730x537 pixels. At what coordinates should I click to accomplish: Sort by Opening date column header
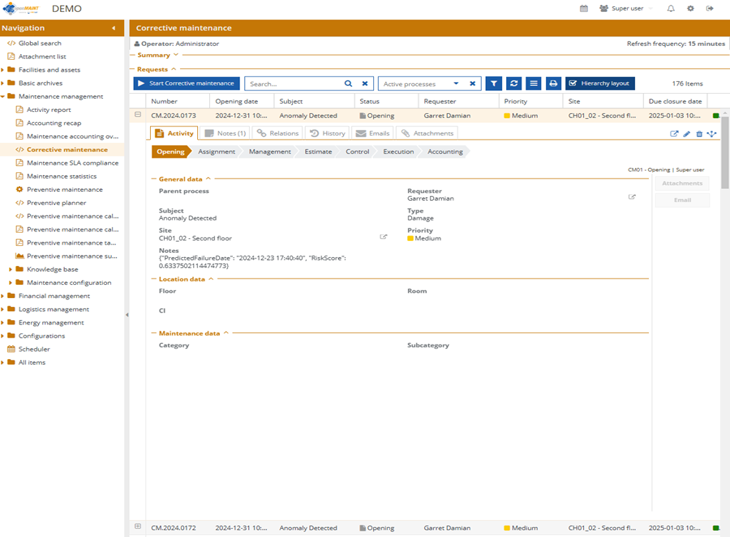click(237, 101)
